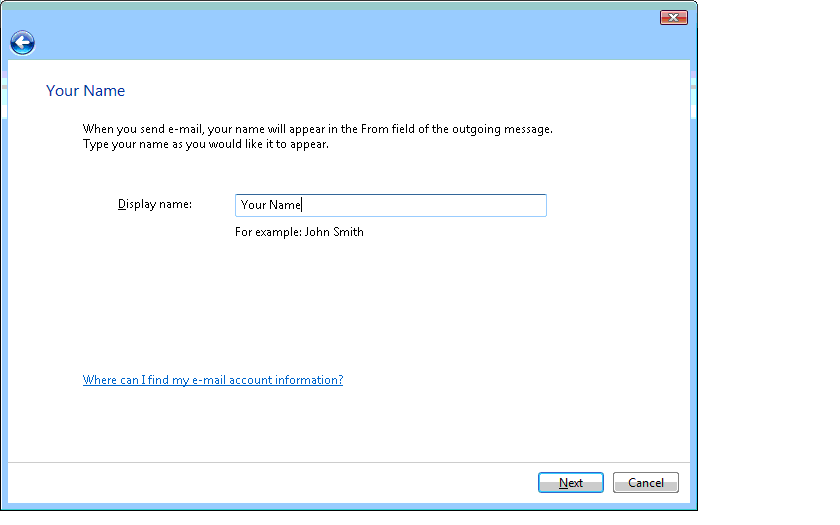The width and height of the screenshot is (840, 525).
Task: Place cursor on word "Your" in name field
Action: 253,205
